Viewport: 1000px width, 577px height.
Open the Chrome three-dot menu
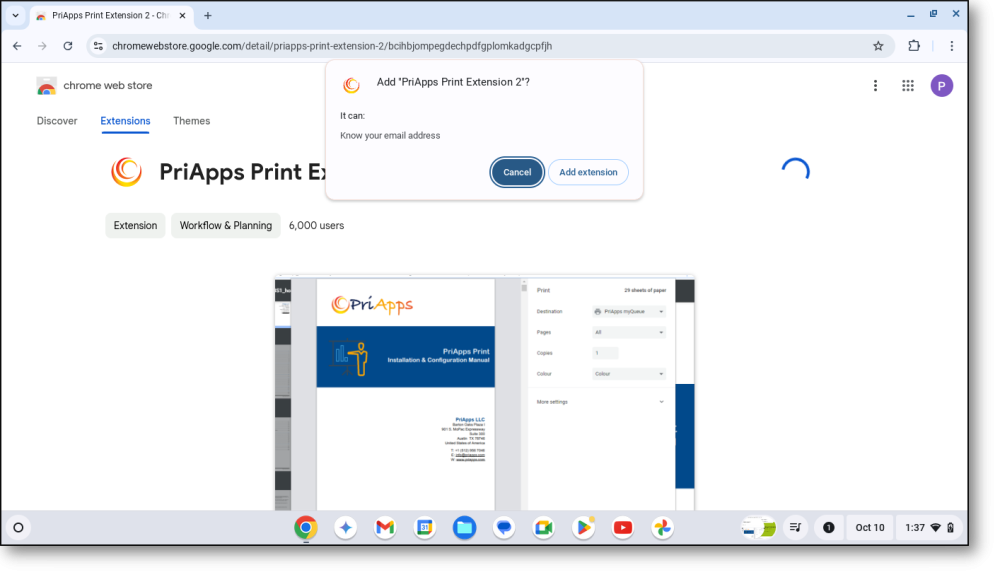click(952, 46)
